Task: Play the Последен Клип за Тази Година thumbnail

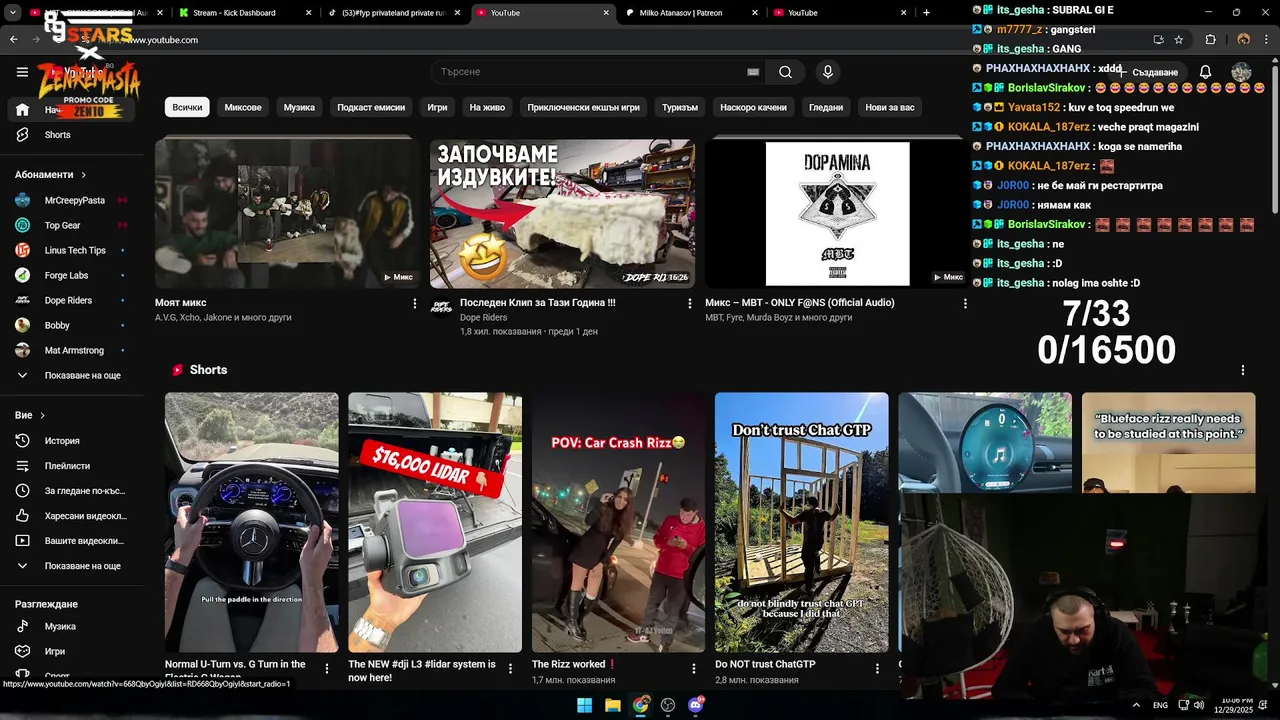Action: 562,214
